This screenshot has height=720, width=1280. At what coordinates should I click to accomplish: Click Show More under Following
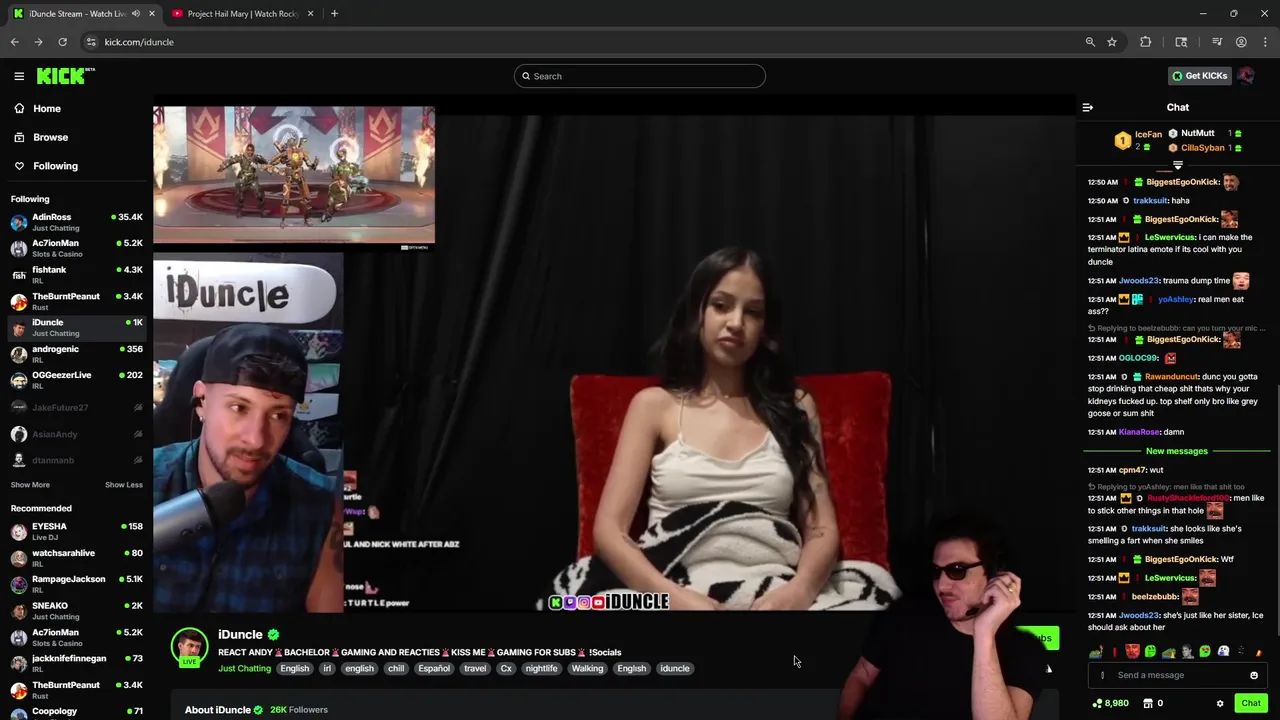30,485
